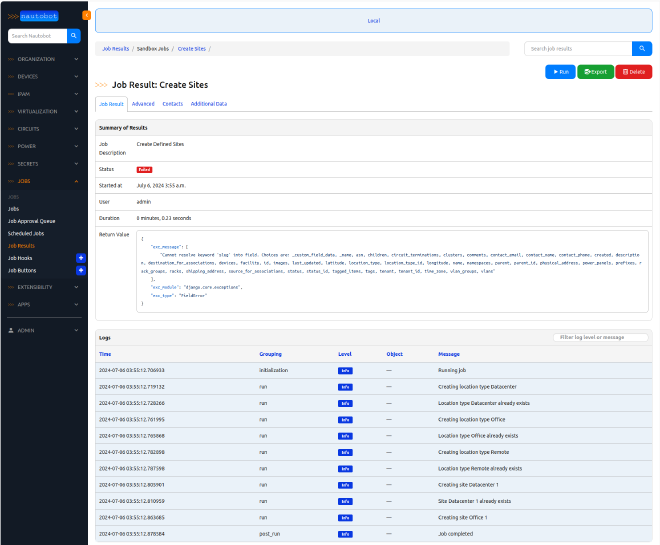The image size is (660, 545).
Task: Click the Nautobot logo
Action: (36, 16)
